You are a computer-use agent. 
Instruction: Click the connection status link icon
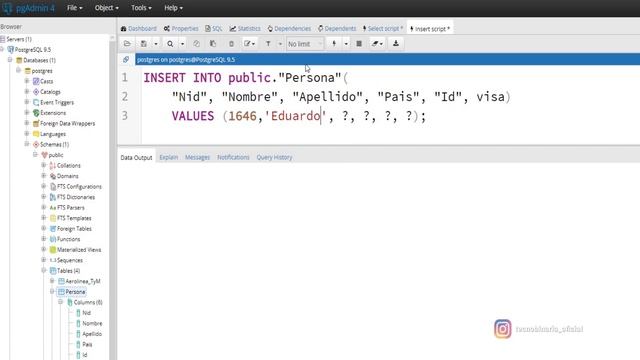tap(126, 60)
